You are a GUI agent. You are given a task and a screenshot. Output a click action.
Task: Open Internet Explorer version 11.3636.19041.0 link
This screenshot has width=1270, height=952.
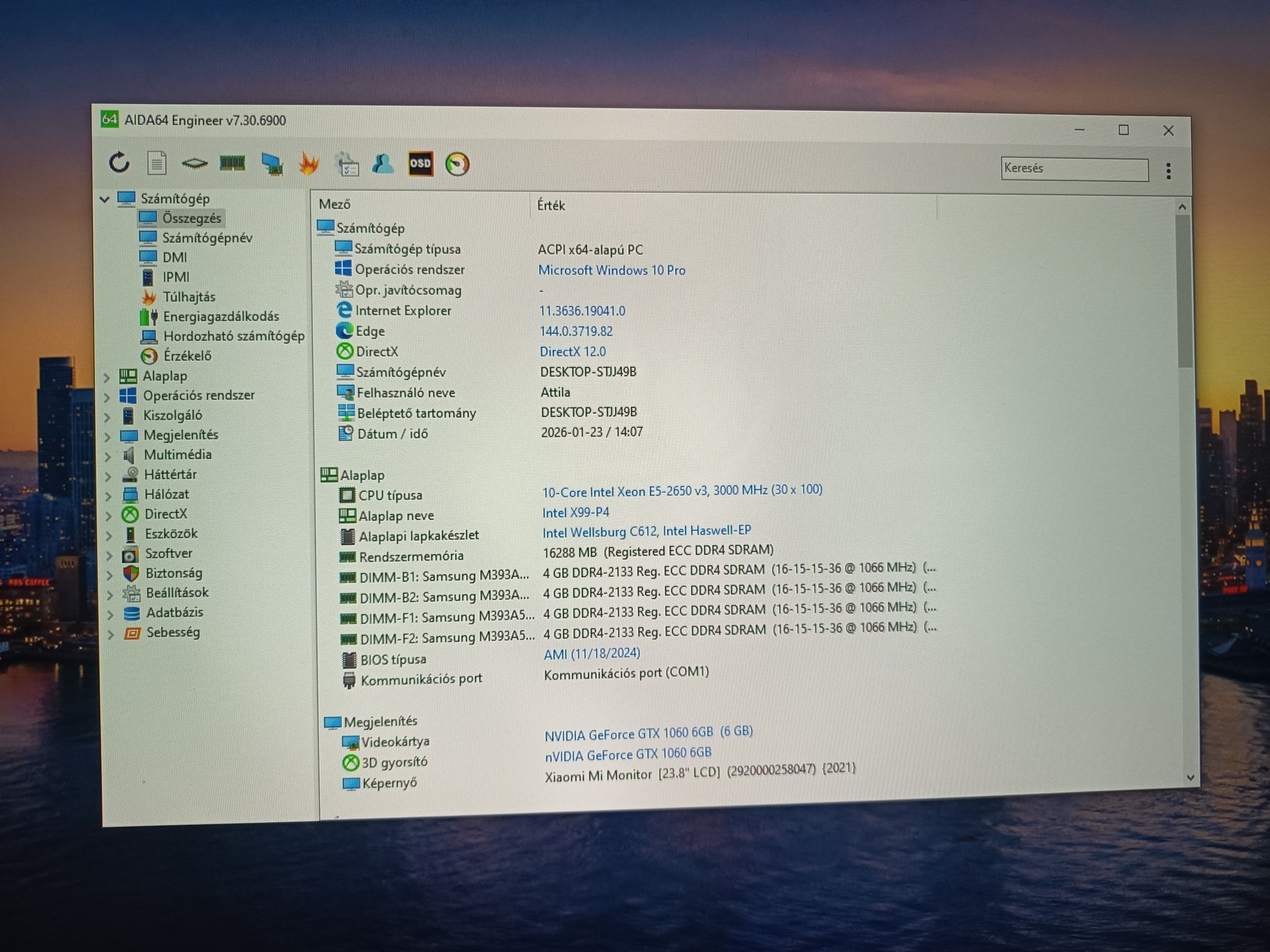[582, 311]
